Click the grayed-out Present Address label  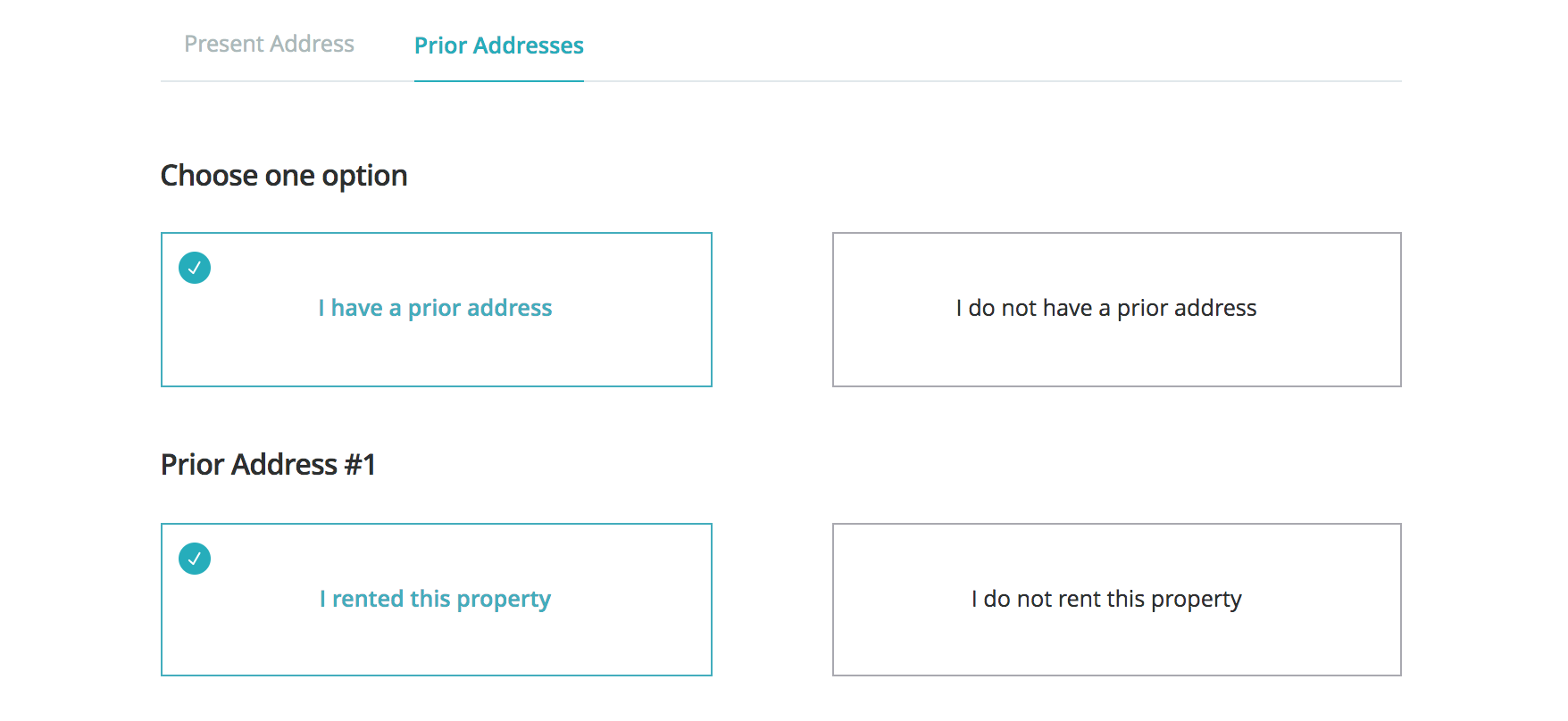269,44
